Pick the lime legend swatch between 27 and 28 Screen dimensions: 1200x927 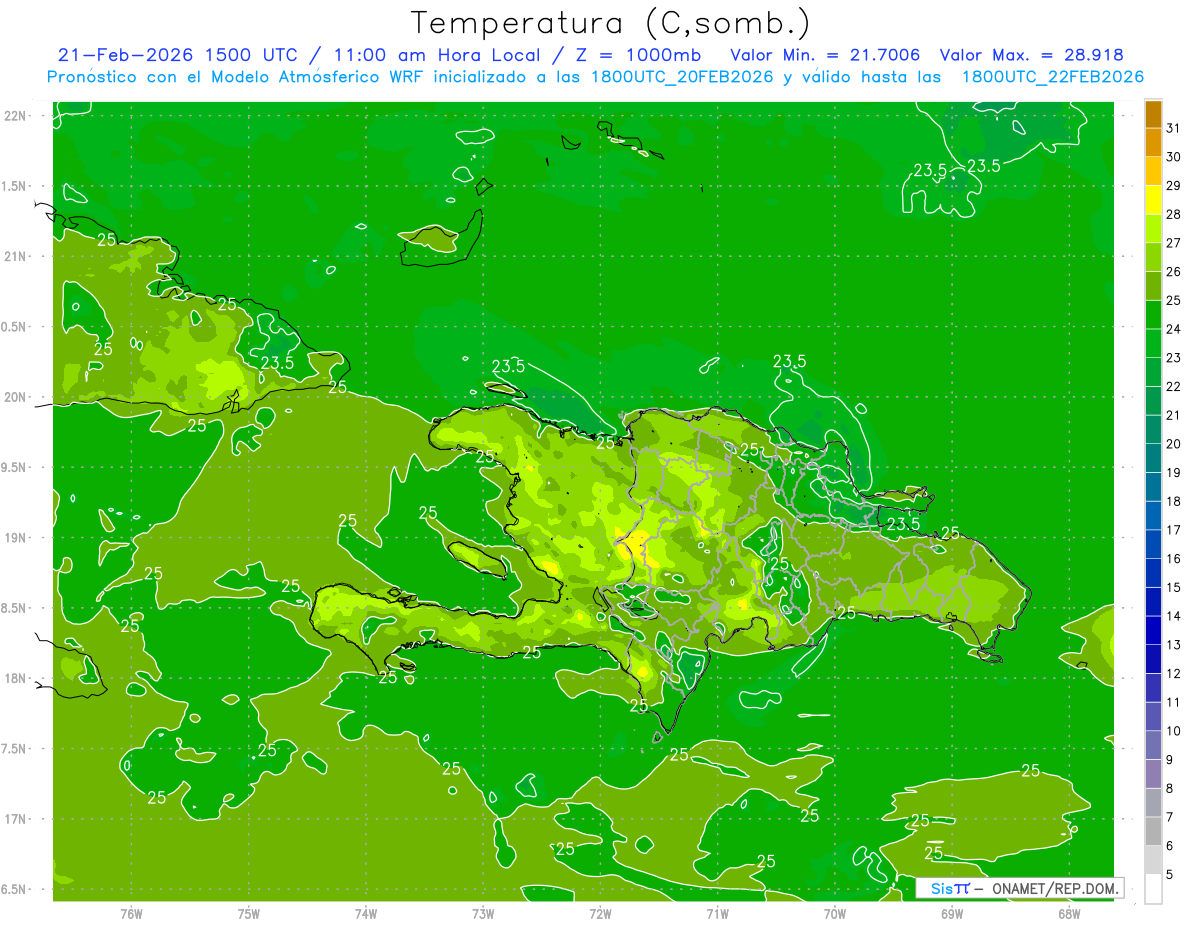click(x=1153, y=229)
